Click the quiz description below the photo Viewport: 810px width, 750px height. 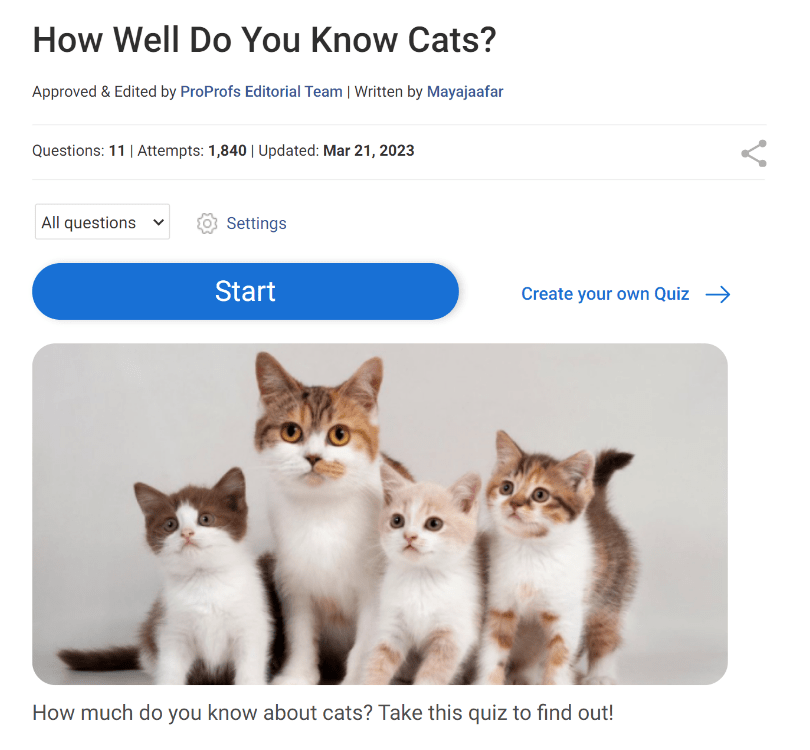pyautogui.click(x=322, y=713)
